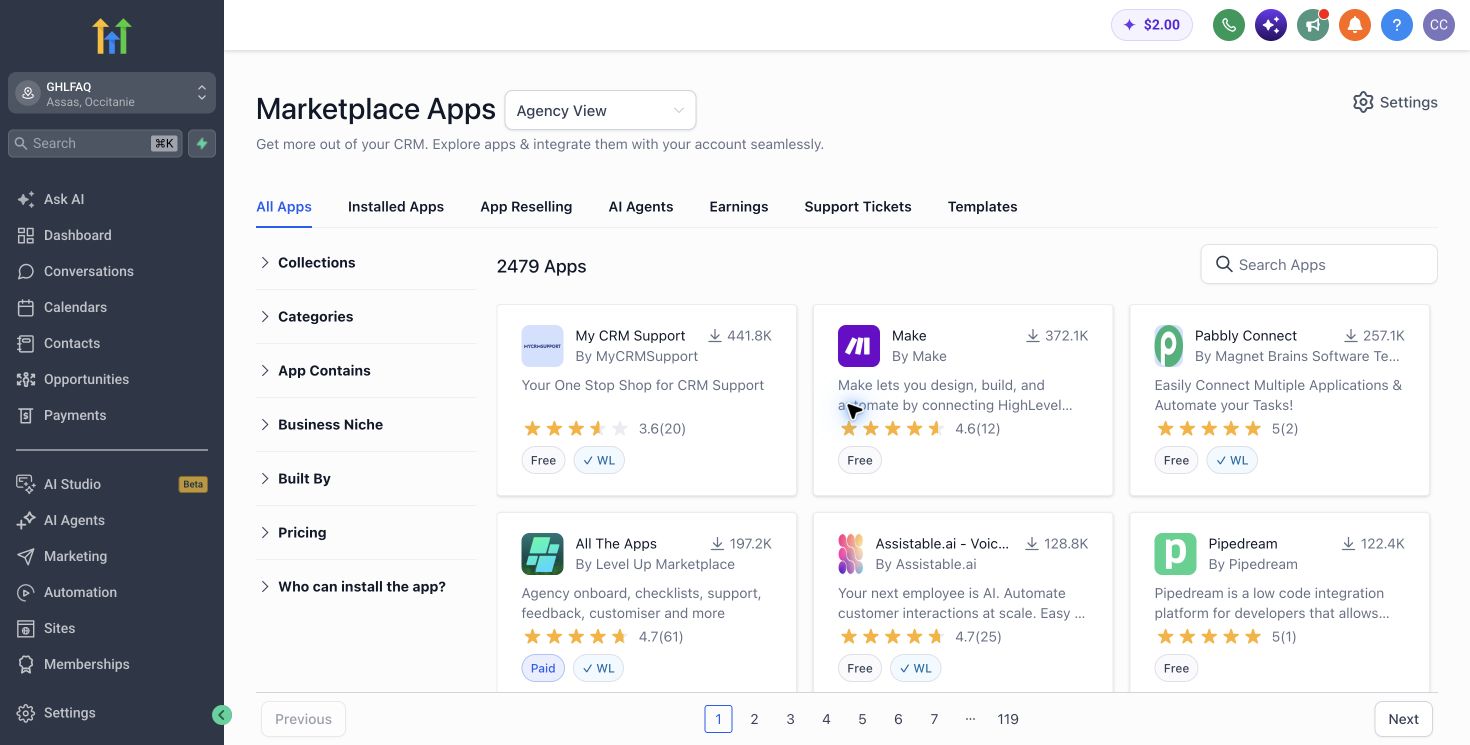Screen dimensions: 1470x745
Task: Open the phone dialer icon in header
Action: [x=1229, y=25]
